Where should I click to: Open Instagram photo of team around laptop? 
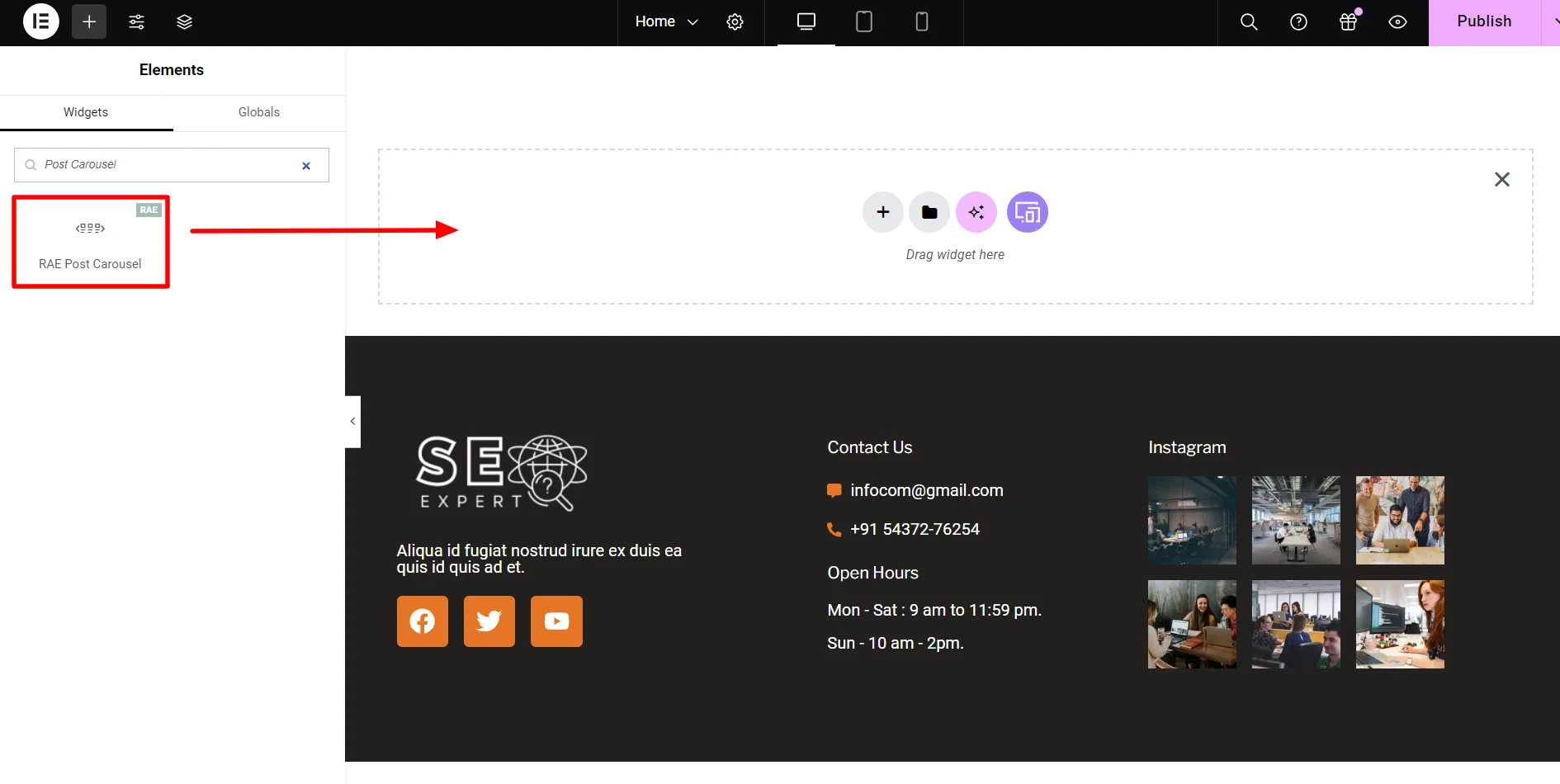(1400, 520)
